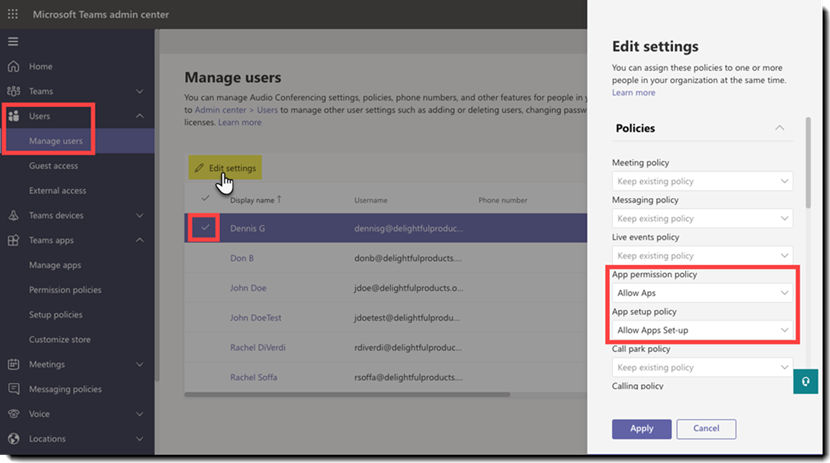
Task: Open External access in sidebar
Action: point(58,190)
